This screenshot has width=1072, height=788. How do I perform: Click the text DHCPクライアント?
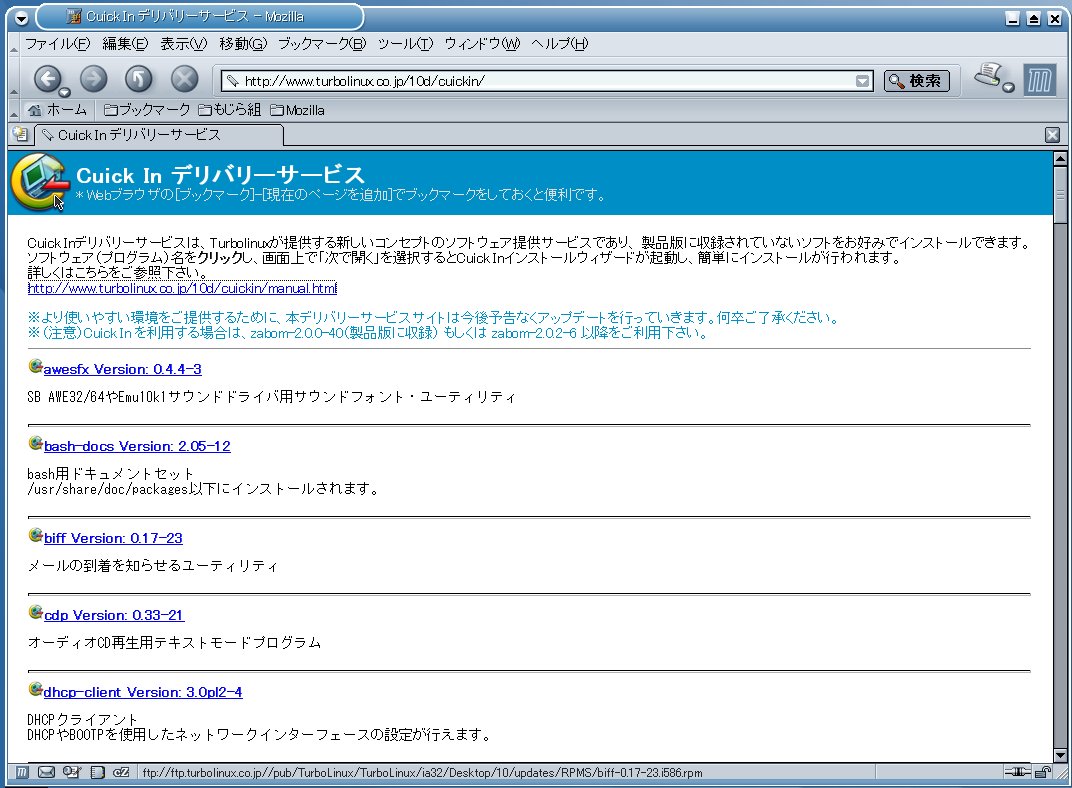tap(82, 720)
